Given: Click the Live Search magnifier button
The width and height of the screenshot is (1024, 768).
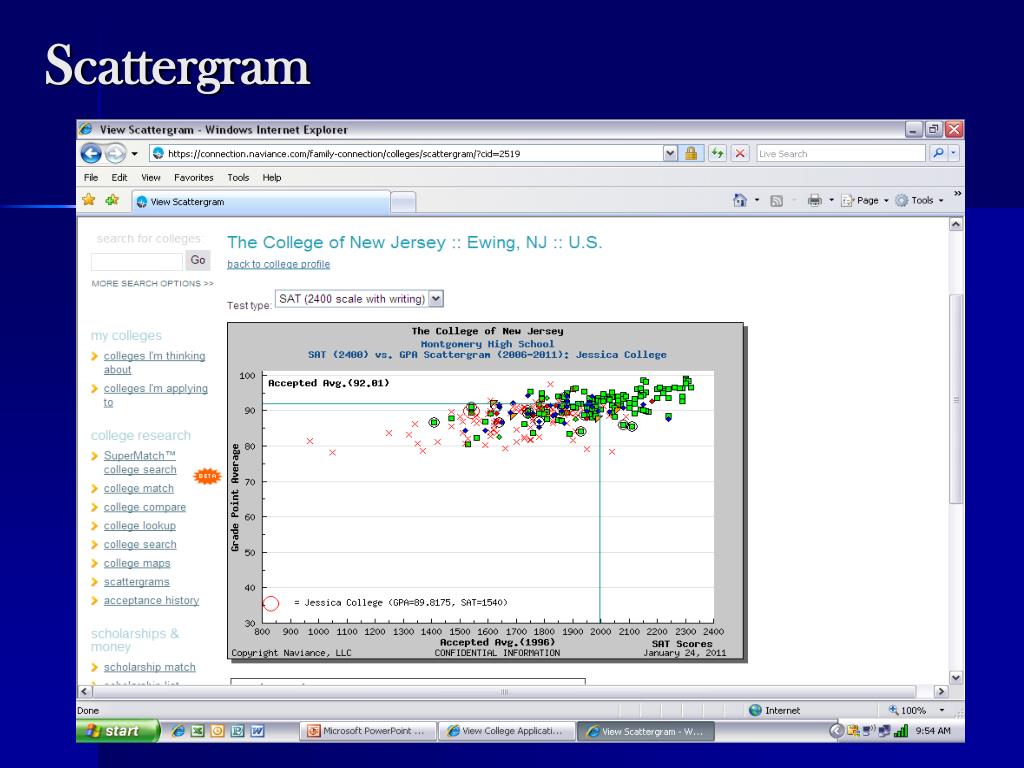Looking at the screenshot, I should (938, 153).
